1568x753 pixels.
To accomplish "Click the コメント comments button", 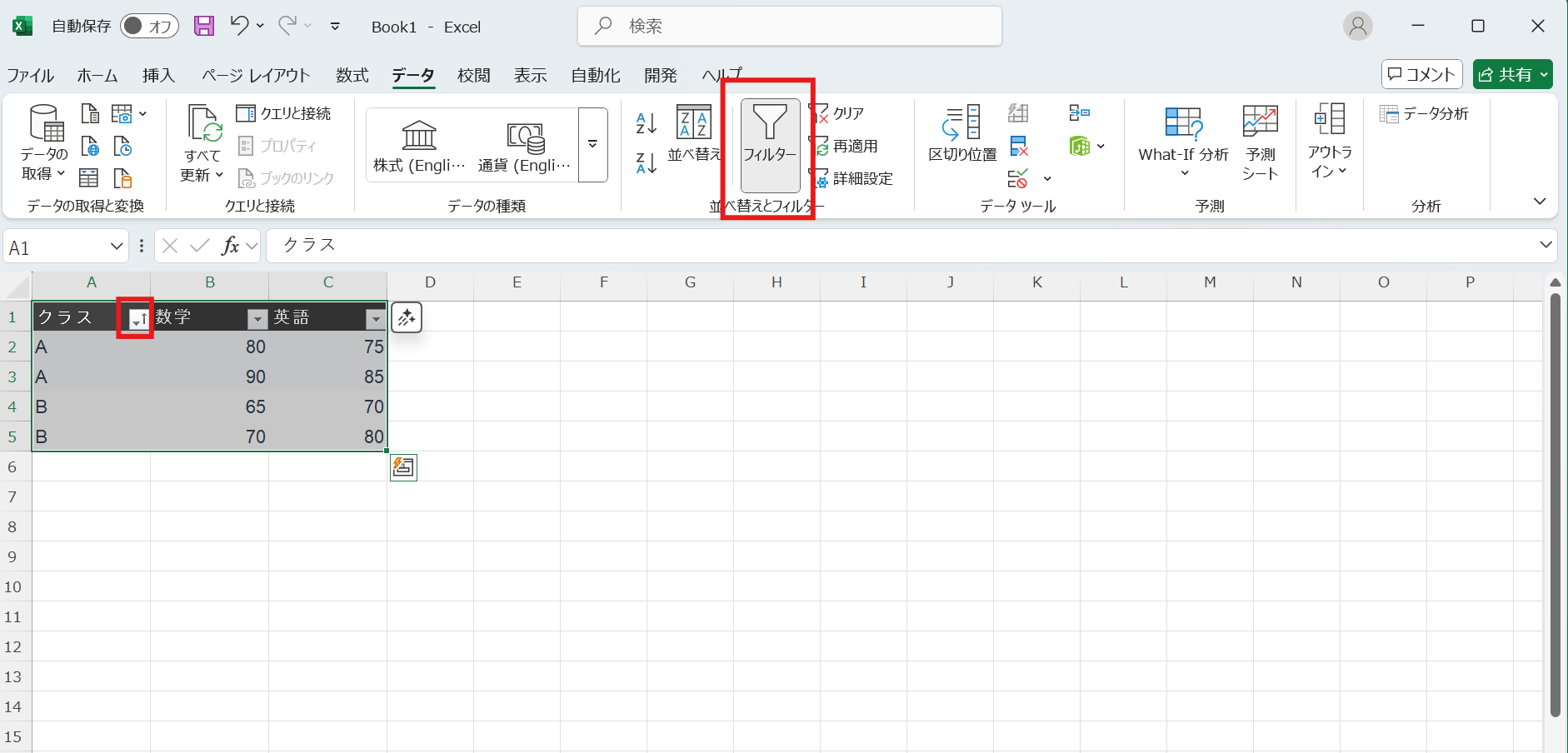I will point(1421,74).
